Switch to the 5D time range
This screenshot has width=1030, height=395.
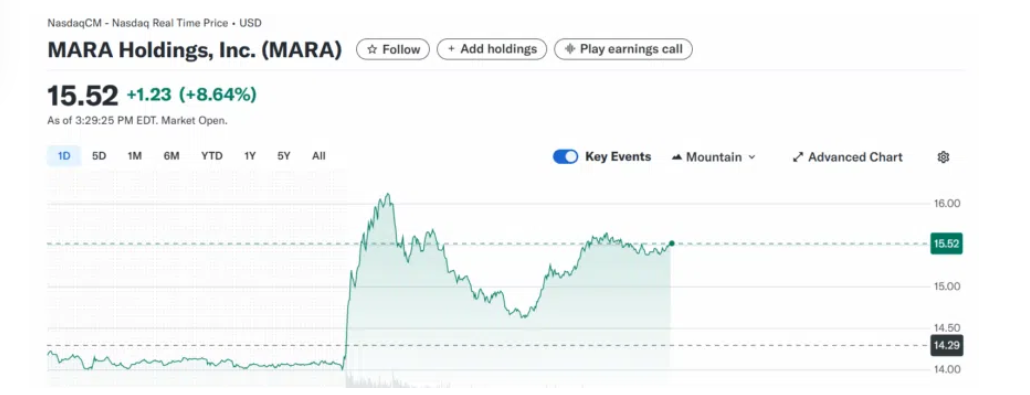(99, 156)
